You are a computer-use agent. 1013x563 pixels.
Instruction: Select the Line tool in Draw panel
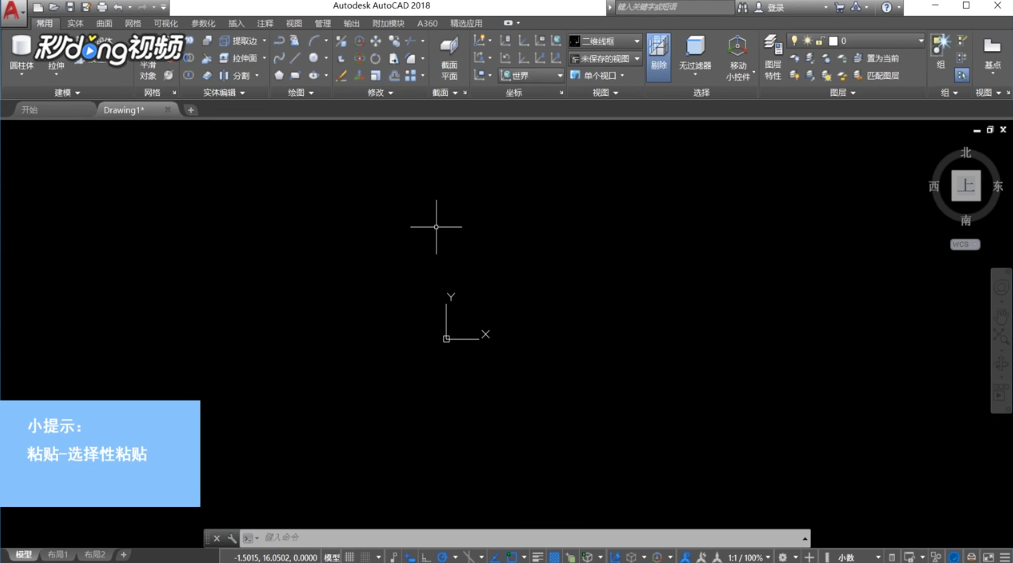pyautogui.click(x=295, y=58)
